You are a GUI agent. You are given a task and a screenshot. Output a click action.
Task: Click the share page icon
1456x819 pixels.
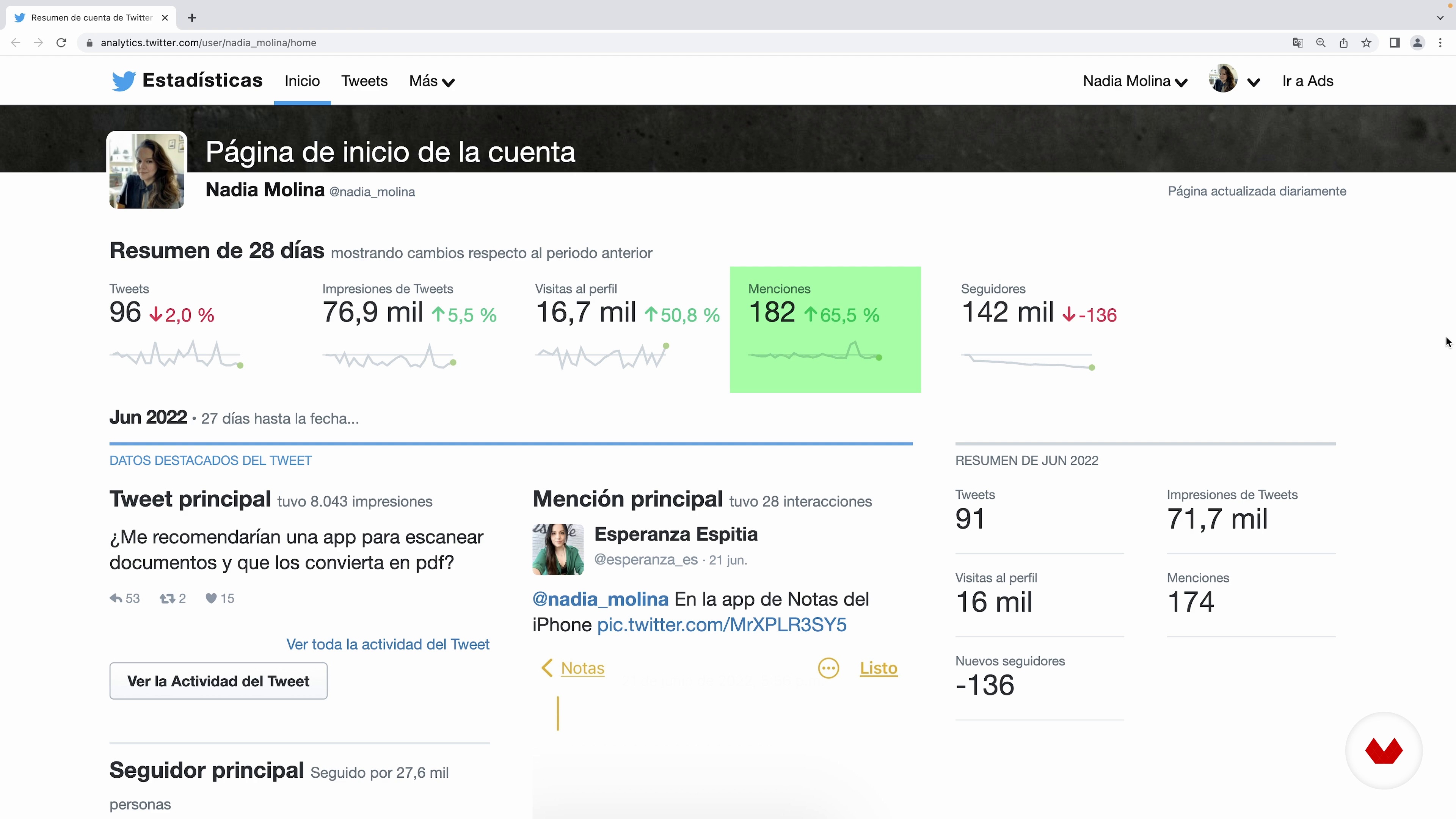1343,43
